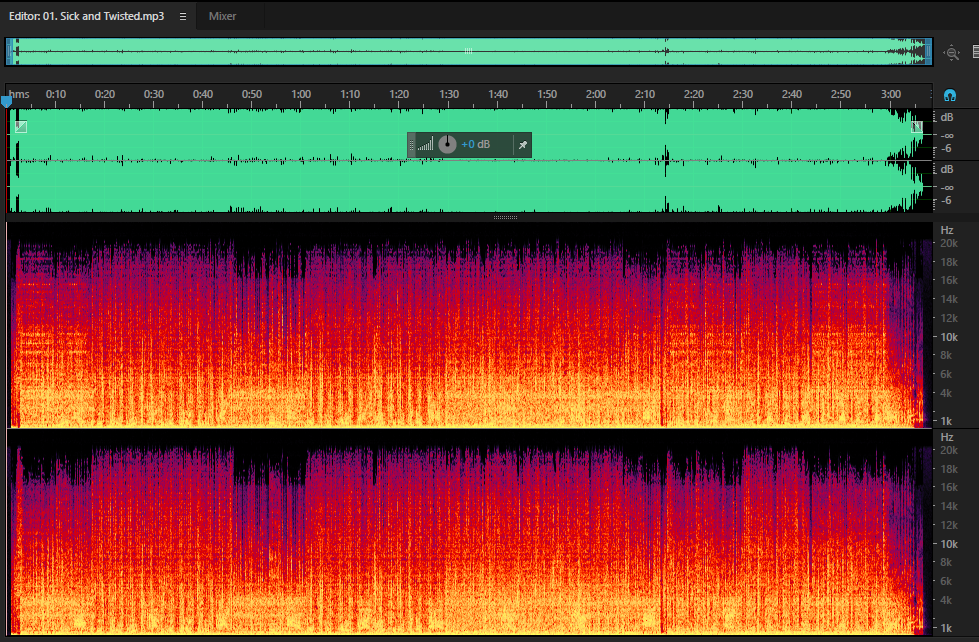Image resolution: width=979 pixels, height=642 pixels.
Task: Switch to the Mixer tab
Action: coord(222,16)
